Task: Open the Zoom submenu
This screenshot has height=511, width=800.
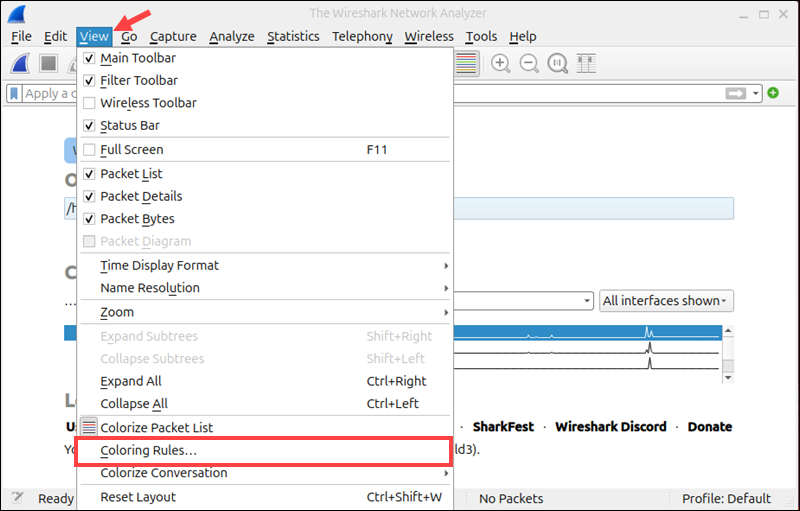Action: pyautogui.click(x=265, y=312)
